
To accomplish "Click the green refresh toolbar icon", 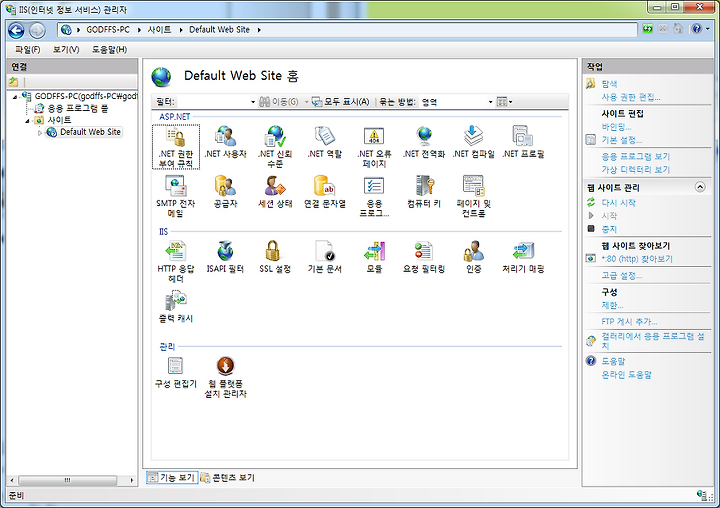I will (x=647, y=29).
